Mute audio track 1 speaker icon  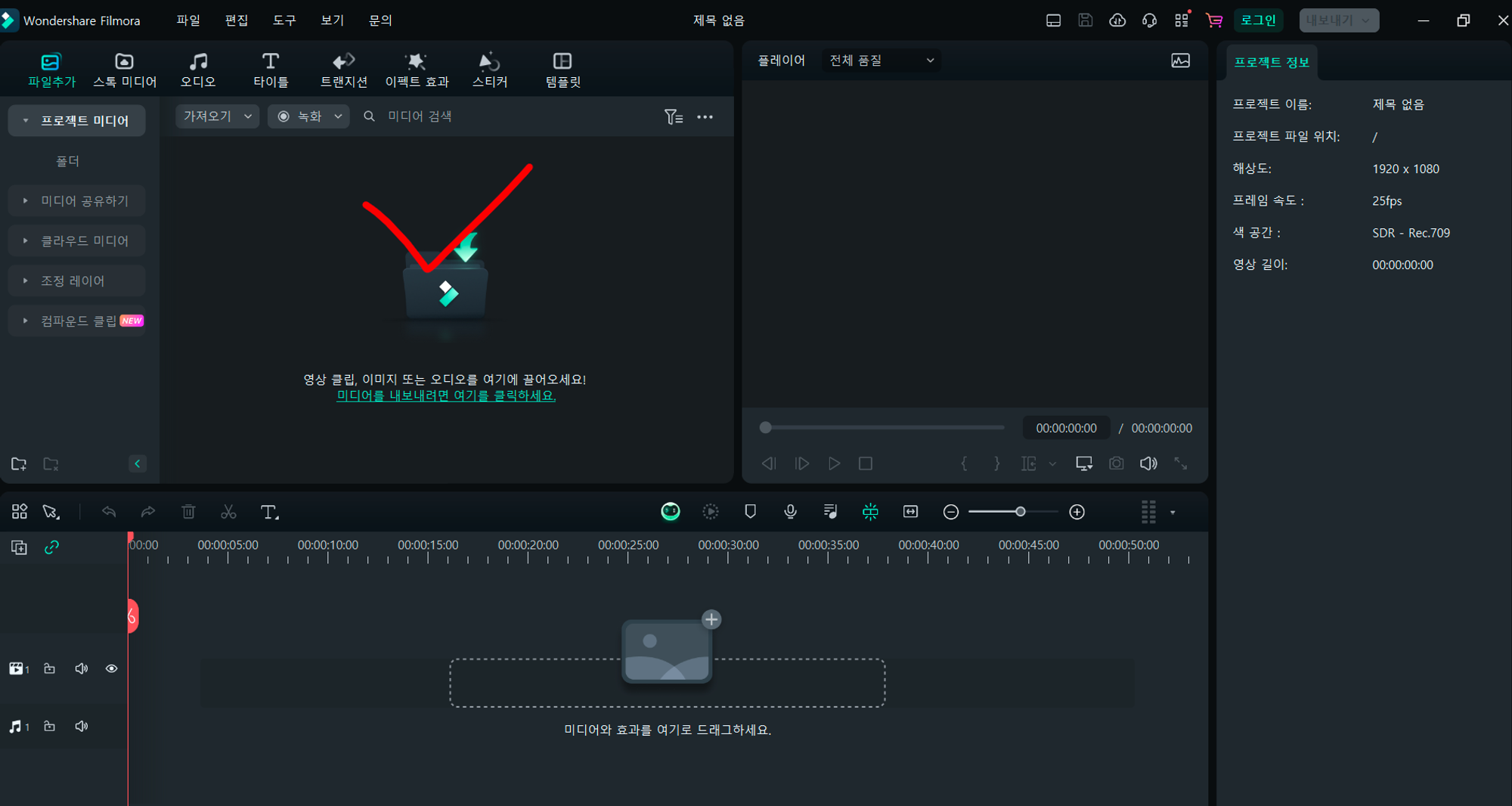point(82,727)
